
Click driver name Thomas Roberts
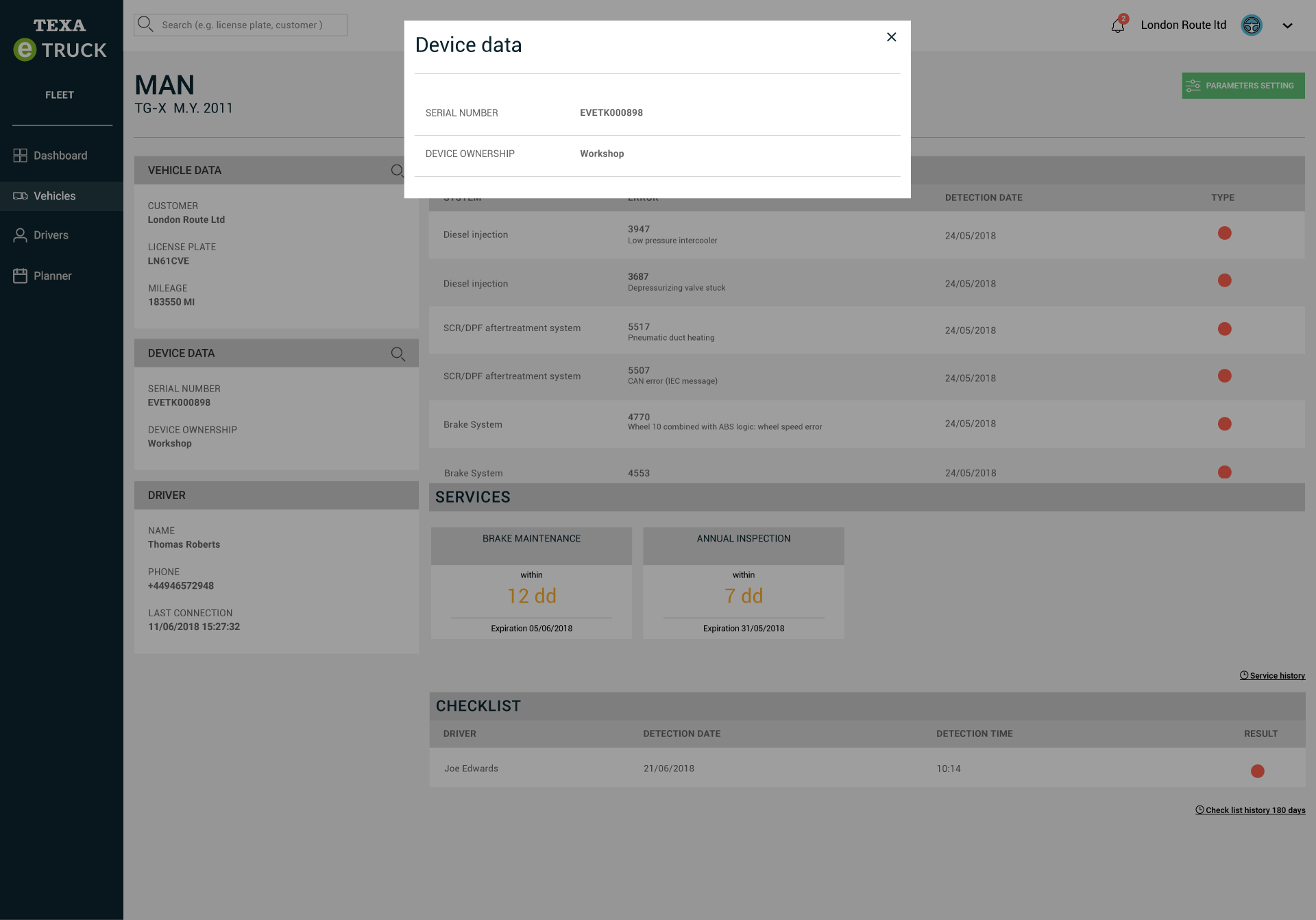tap(184, 544)
